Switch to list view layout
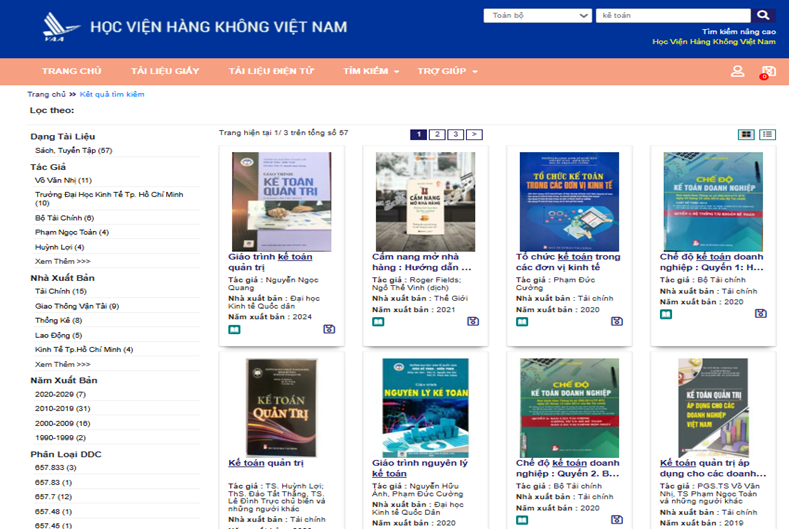This screenshot has width=789, height=529. pyautogui.click(x=767, y=134)
